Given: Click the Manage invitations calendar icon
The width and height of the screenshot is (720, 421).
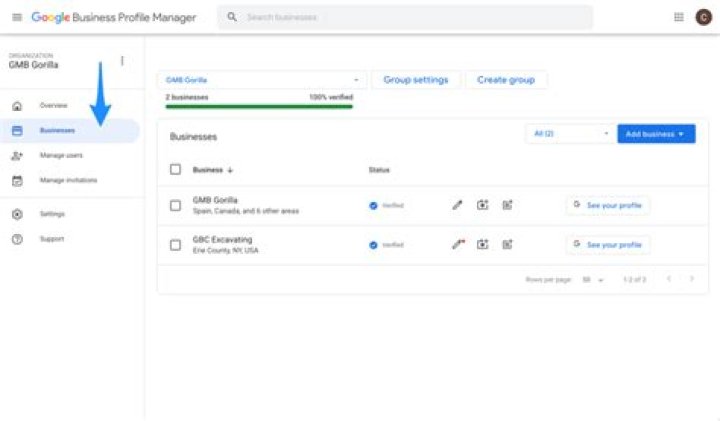Looking at the screenshot, I should [x=17, y=180].
